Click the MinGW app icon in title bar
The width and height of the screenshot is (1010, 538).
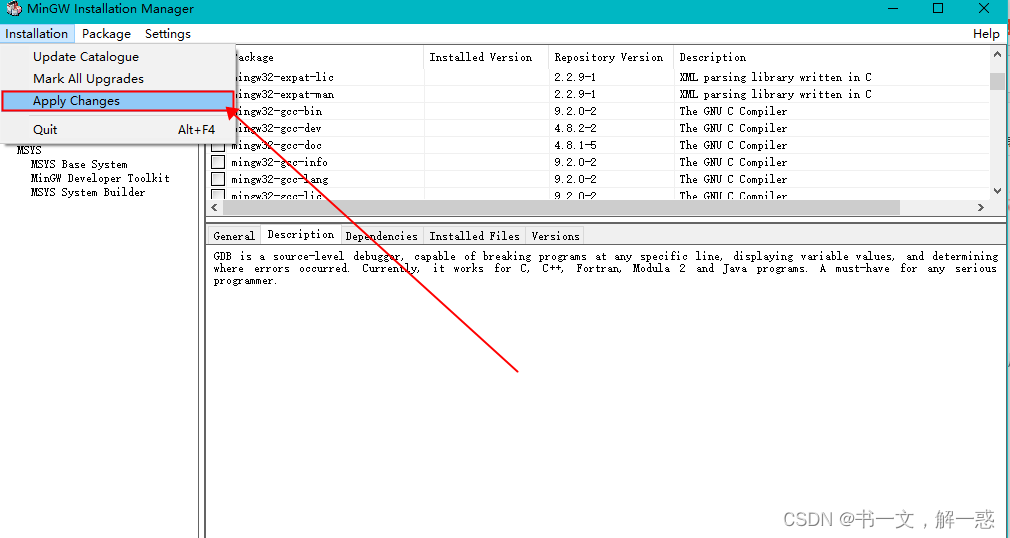13,9
